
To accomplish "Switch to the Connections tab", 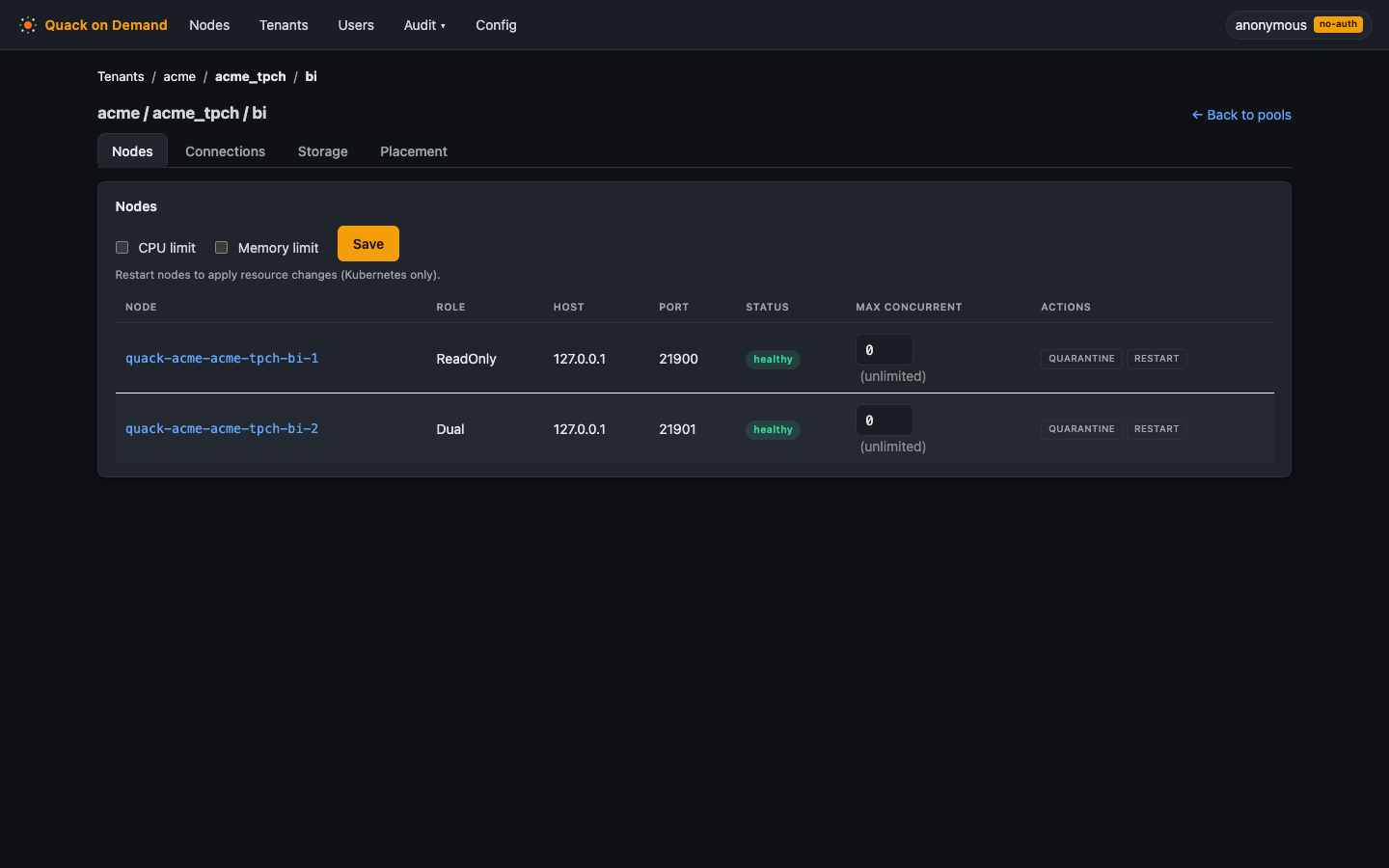I will click(225, 151).
